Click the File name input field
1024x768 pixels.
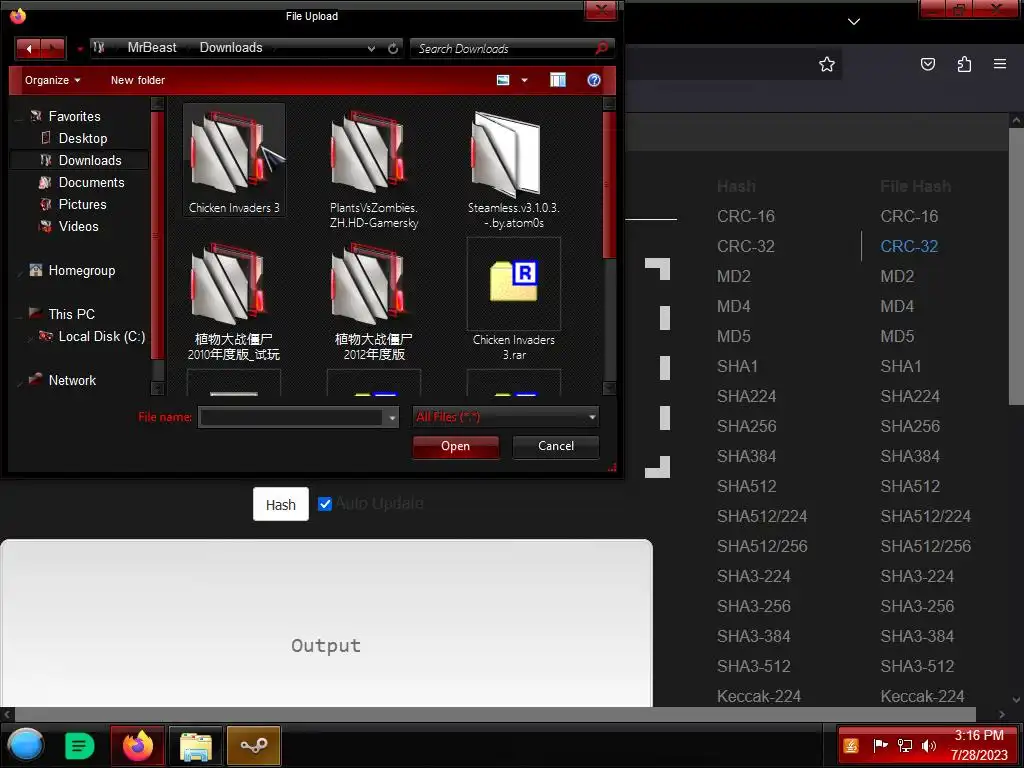[x=291, y=417]
